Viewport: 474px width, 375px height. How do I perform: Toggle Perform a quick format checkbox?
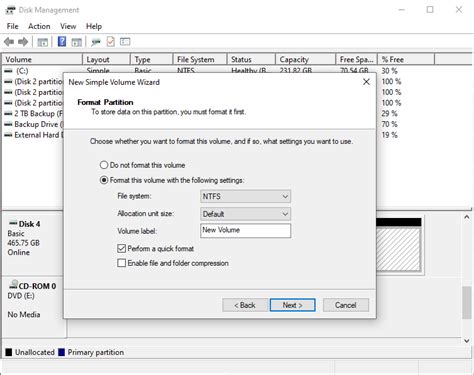tap(121, 248)
